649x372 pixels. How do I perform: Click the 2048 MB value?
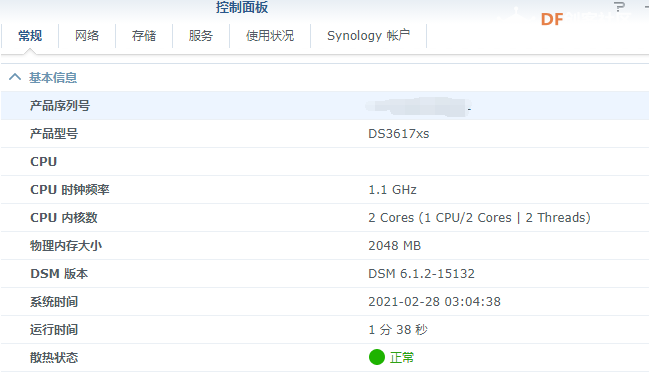394,246
